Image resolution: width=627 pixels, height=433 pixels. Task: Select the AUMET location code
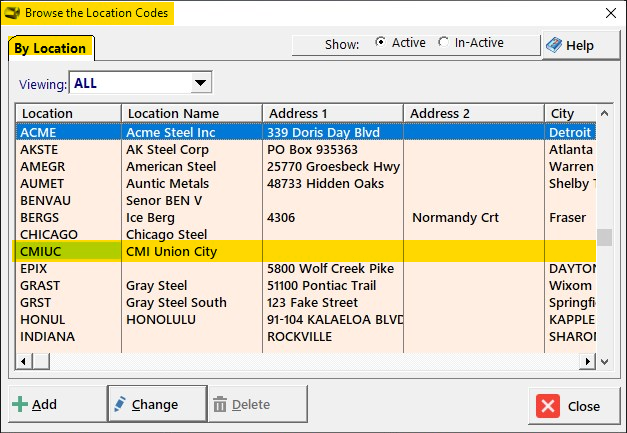point(42,184)
